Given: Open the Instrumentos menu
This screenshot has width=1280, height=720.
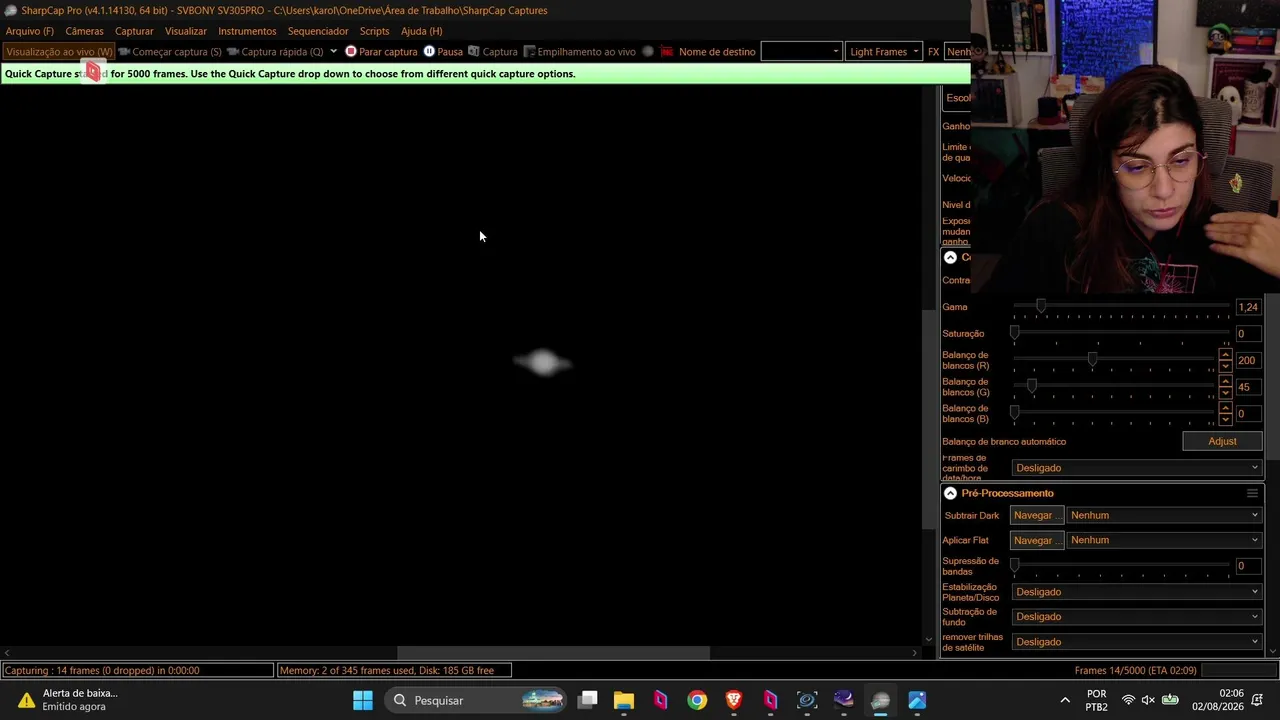Looking at the screenshot, I should [247, 31].
